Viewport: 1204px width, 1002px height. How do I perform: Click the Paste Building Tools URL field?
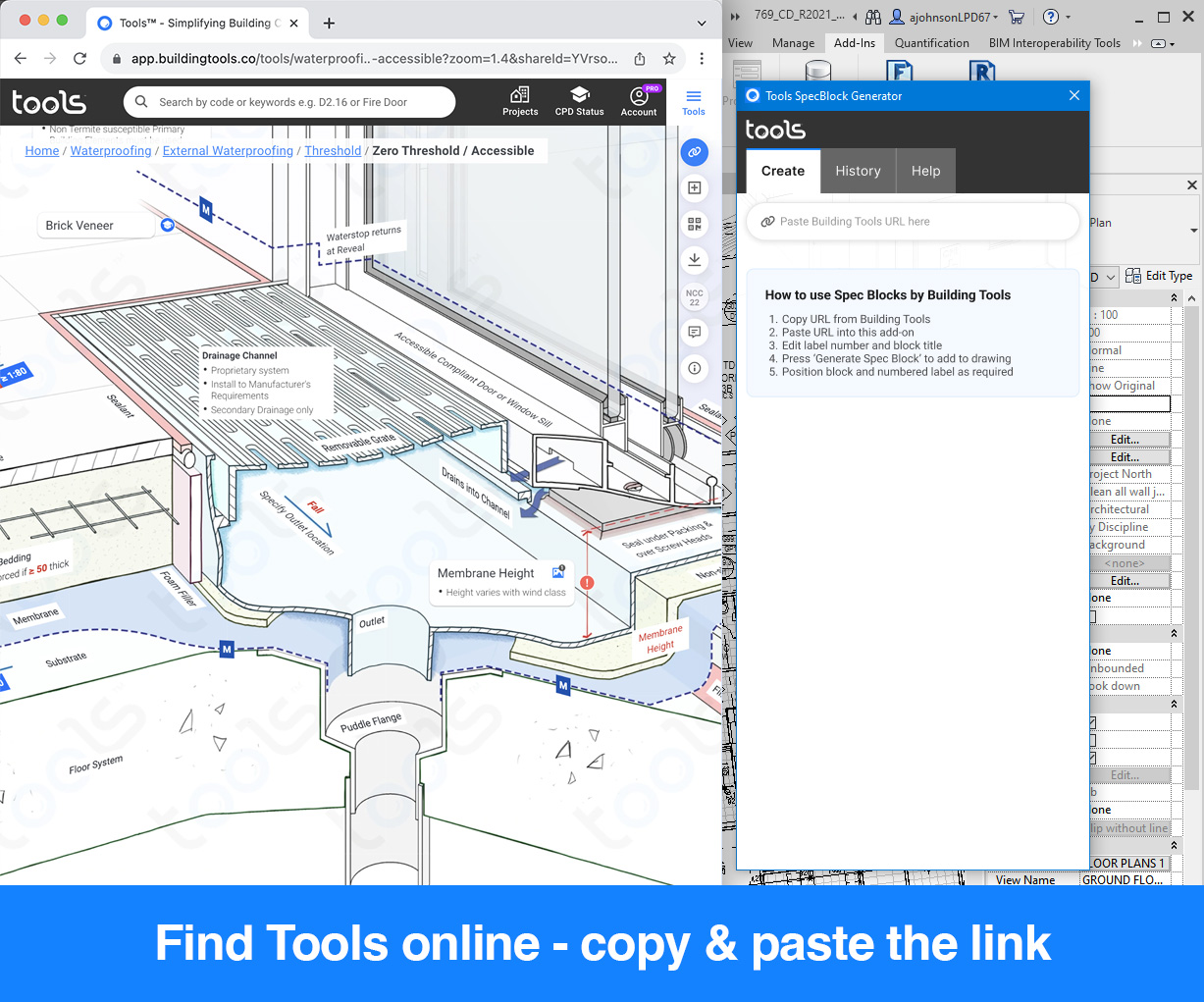pos(914,222)
